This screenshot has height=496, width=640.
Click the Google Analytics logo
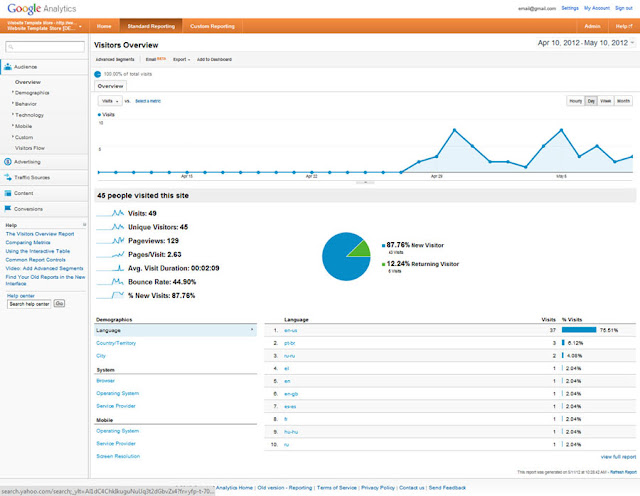coord(42,9)
